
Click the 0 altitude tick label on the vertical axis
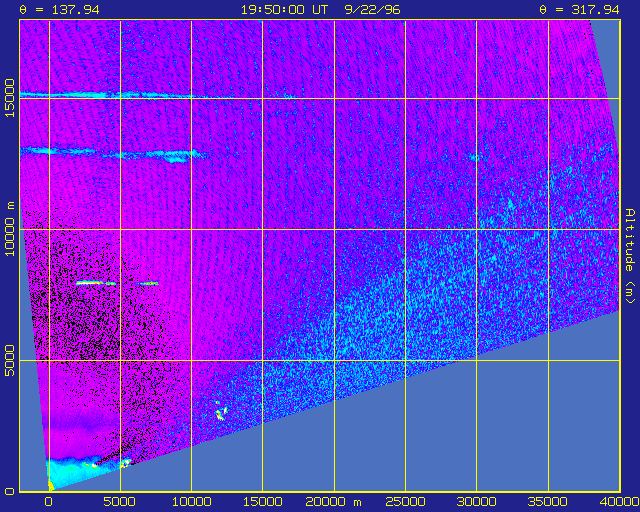coord(10,491)
